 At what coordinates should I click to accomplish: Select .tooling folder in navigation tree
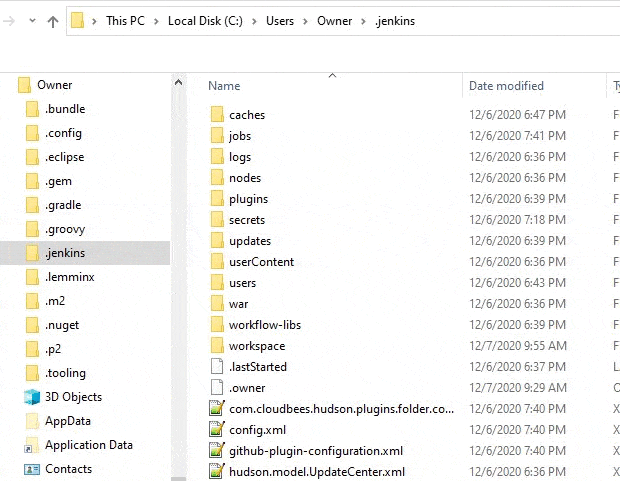(x=65, y=373)
